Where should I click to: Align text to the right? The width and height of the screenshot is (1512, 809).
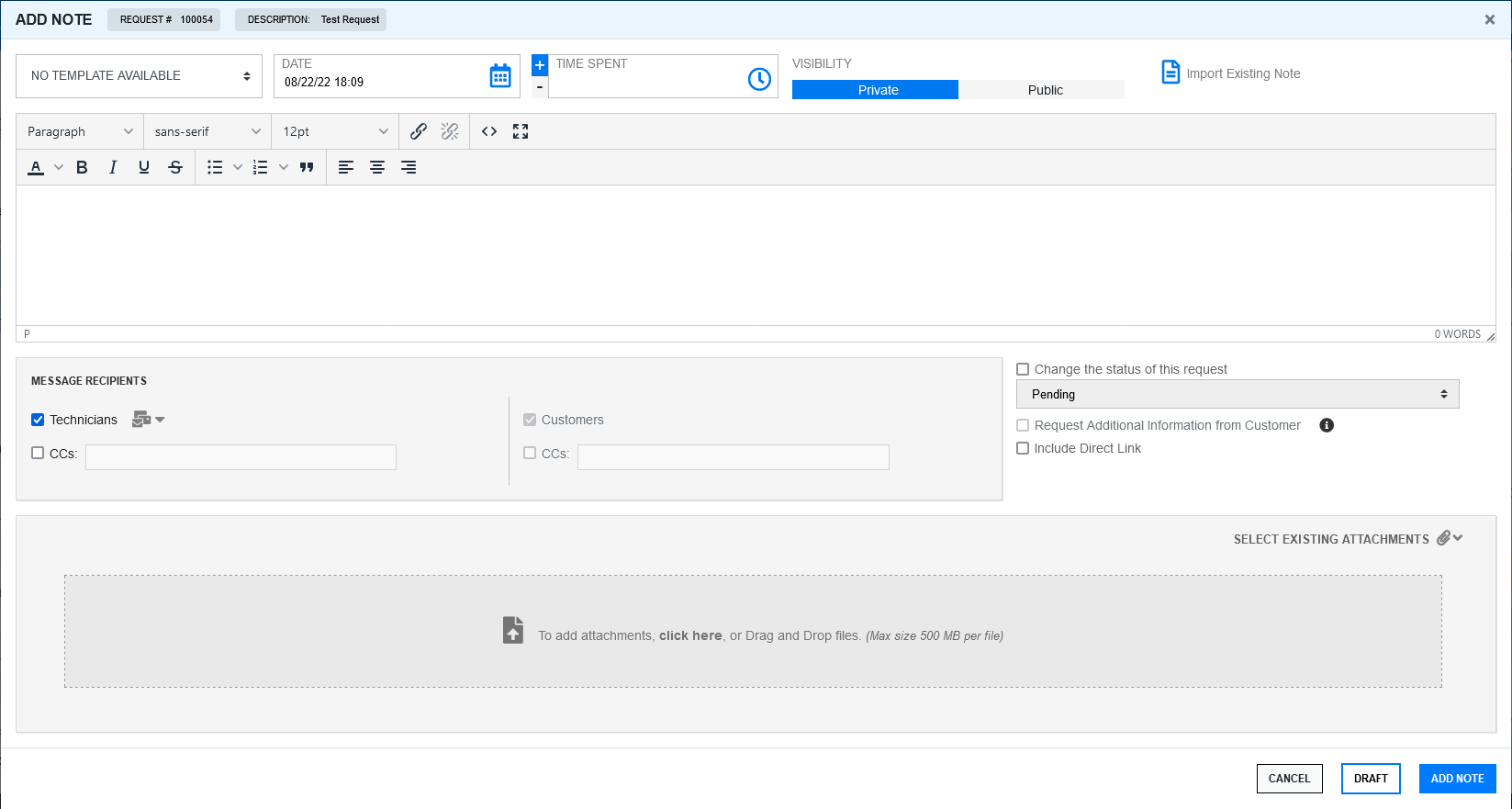tap(409, 167)
